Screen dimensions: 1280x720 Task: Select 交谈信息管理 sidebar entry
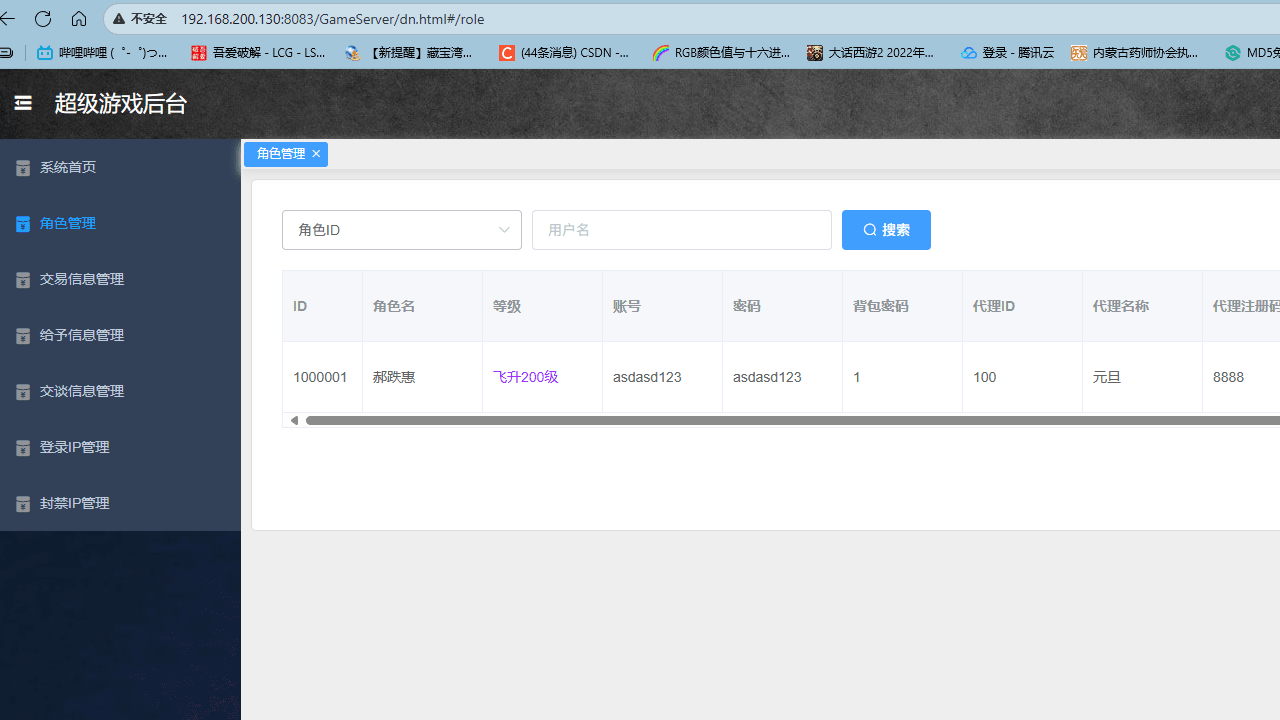(x=81, y=391)
